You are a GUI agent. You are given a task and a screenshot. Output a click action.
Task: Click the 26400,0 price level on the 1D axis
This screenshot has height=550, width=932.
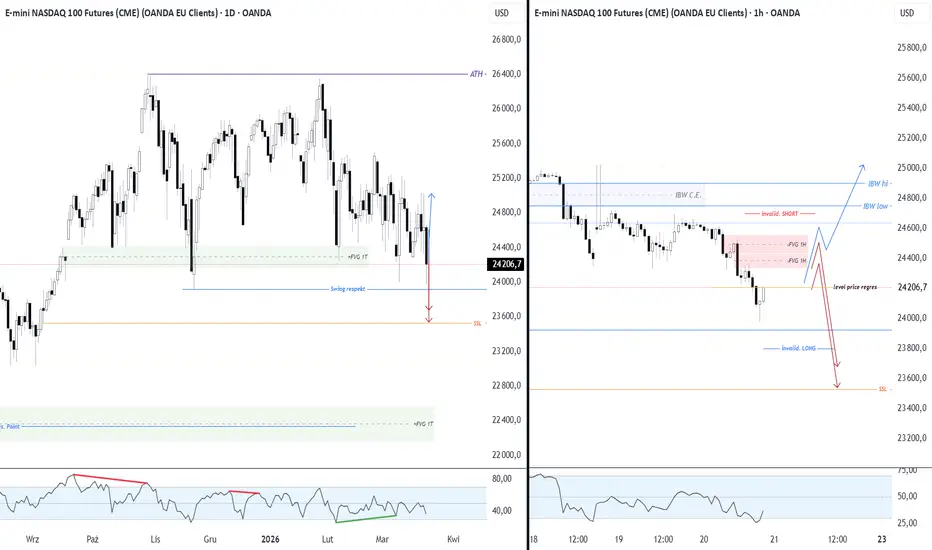point(506,74)
